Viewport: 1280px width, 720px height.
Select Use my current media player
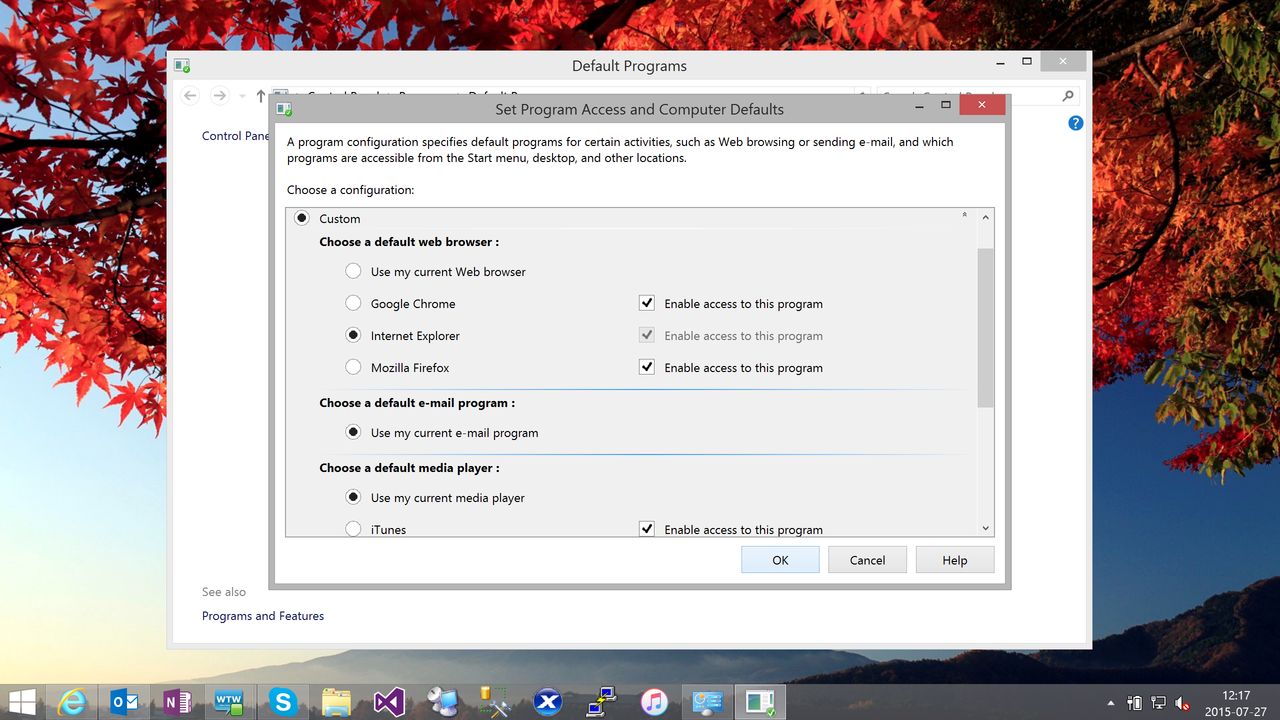[x=353, y=497]
